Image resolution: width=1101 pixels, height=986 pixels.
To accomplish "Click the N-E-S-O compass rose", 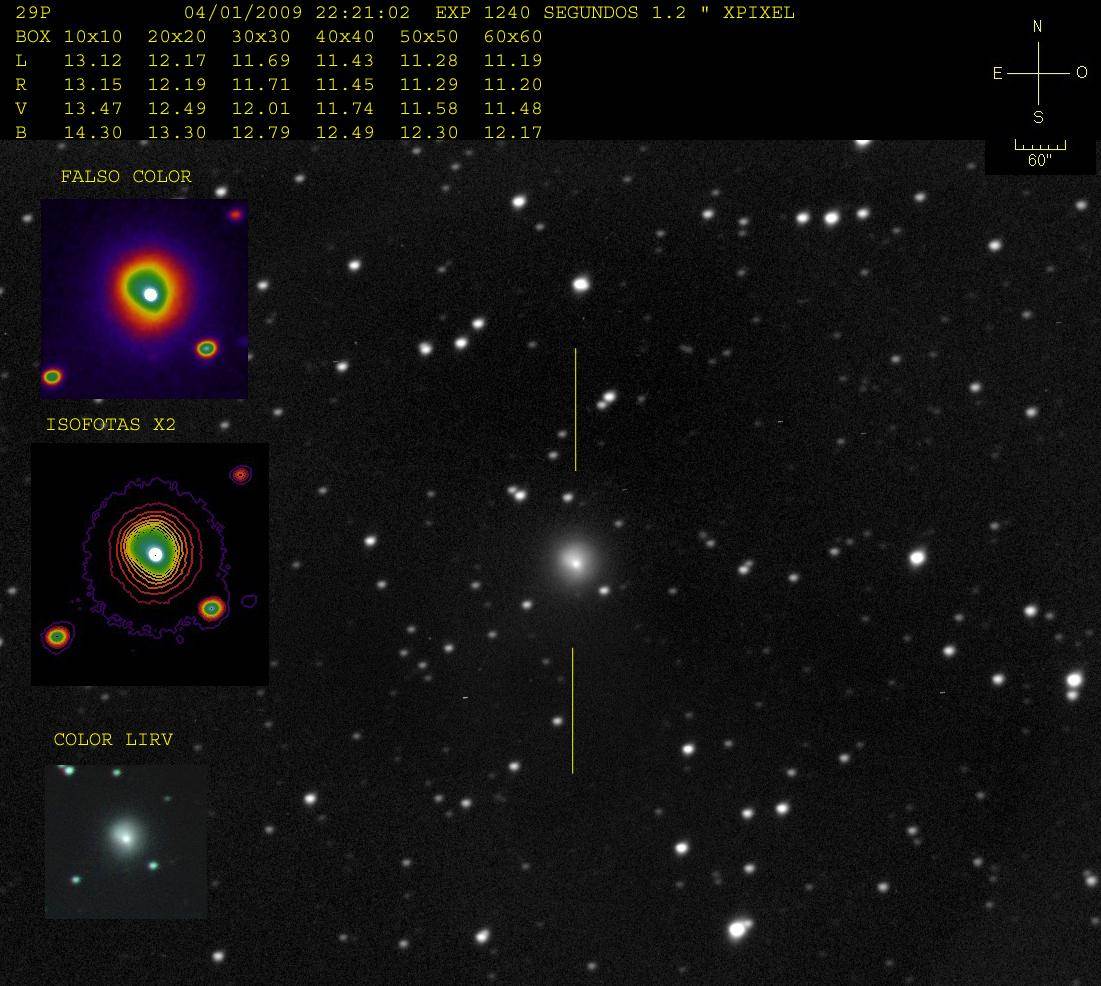I will point(1039,72).
